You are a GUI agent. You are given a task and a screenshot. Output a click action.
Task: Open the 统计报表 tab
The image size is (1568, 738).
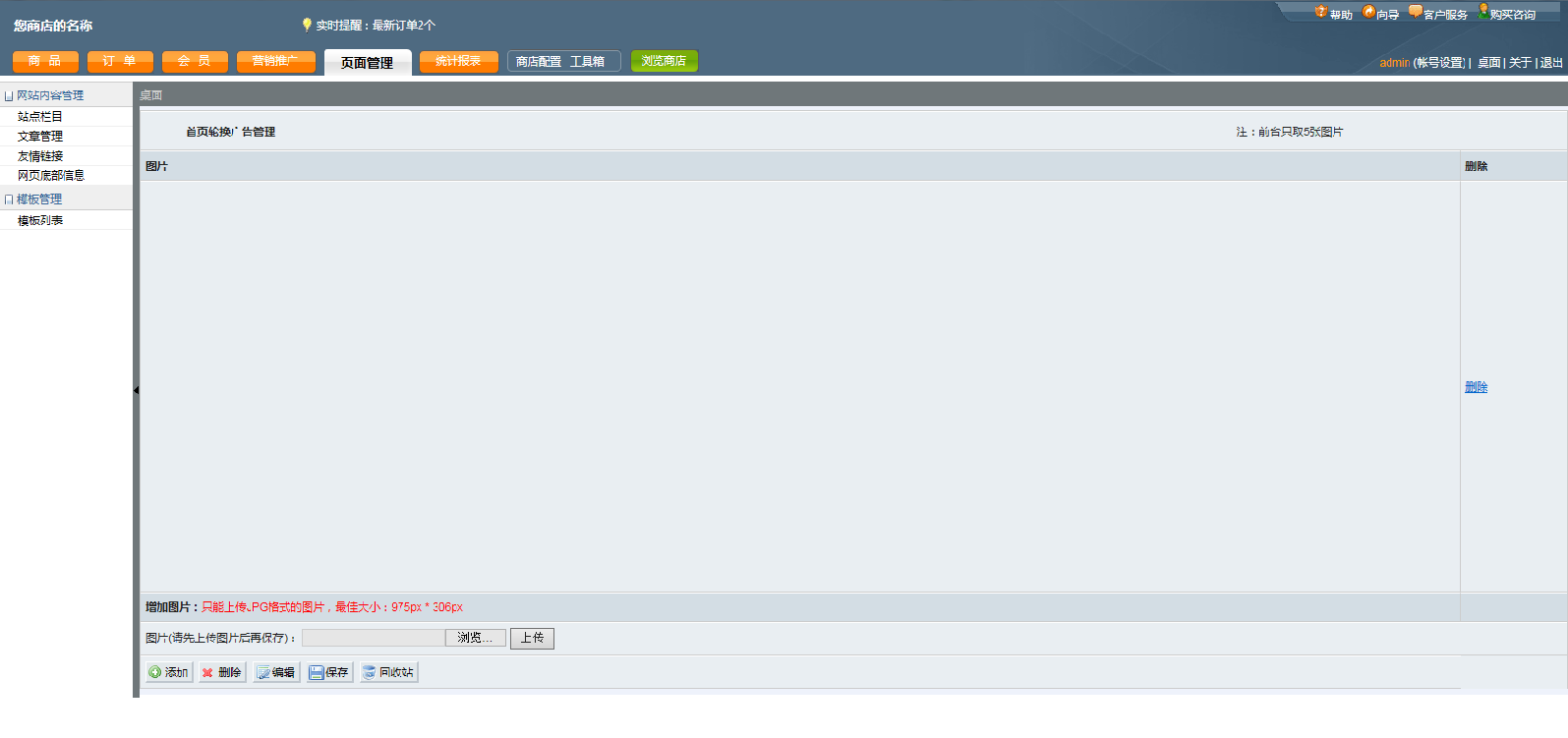458,61
